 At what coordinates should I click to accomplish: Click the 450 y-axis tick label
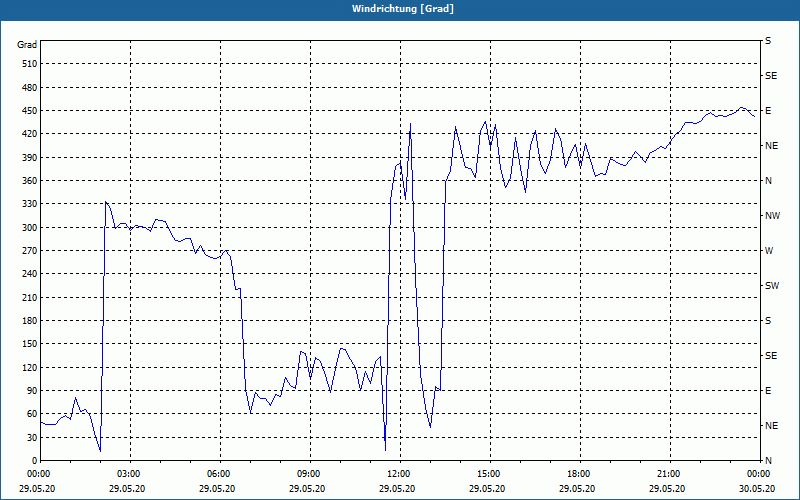click(x=30, y=111)
